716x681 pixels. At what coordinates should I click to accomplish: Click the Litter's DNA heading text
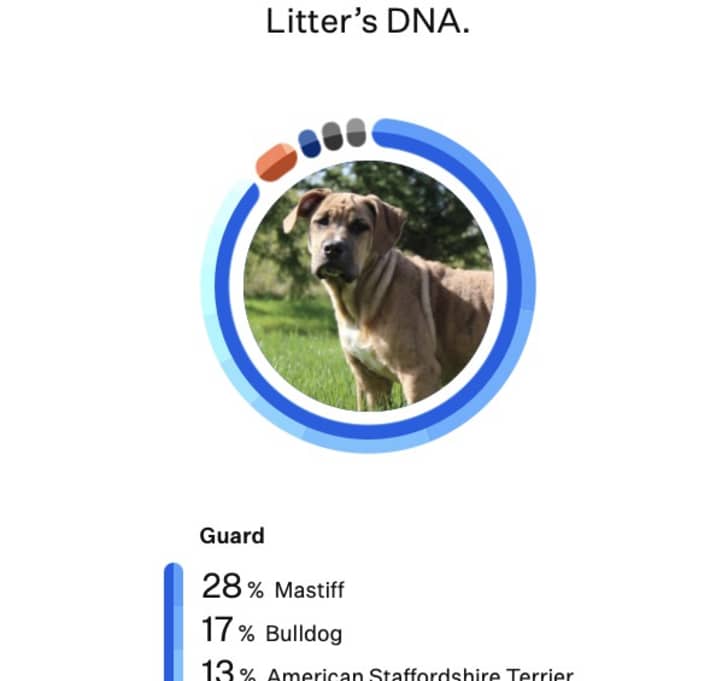point(368,21)
